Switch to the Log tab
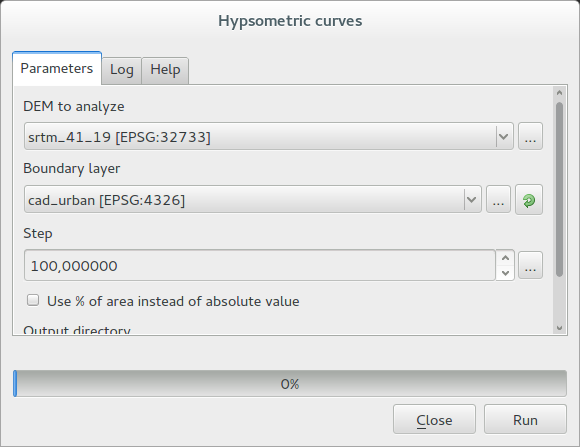This screenshot has height=447, width=580. tap(122, 70)
